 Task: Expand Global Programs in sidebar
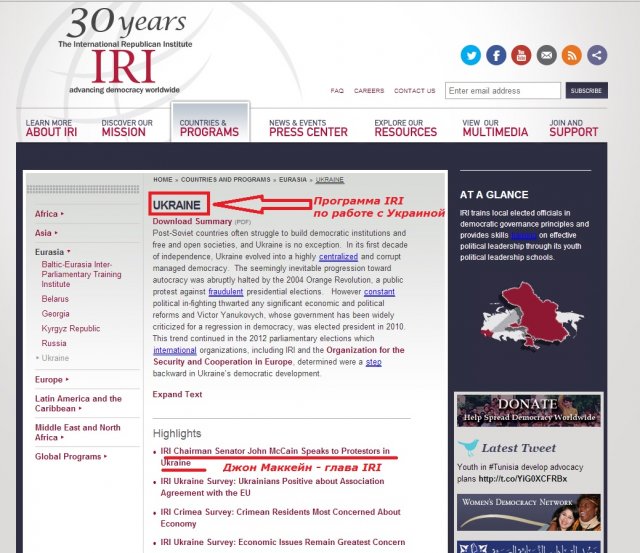68,457
